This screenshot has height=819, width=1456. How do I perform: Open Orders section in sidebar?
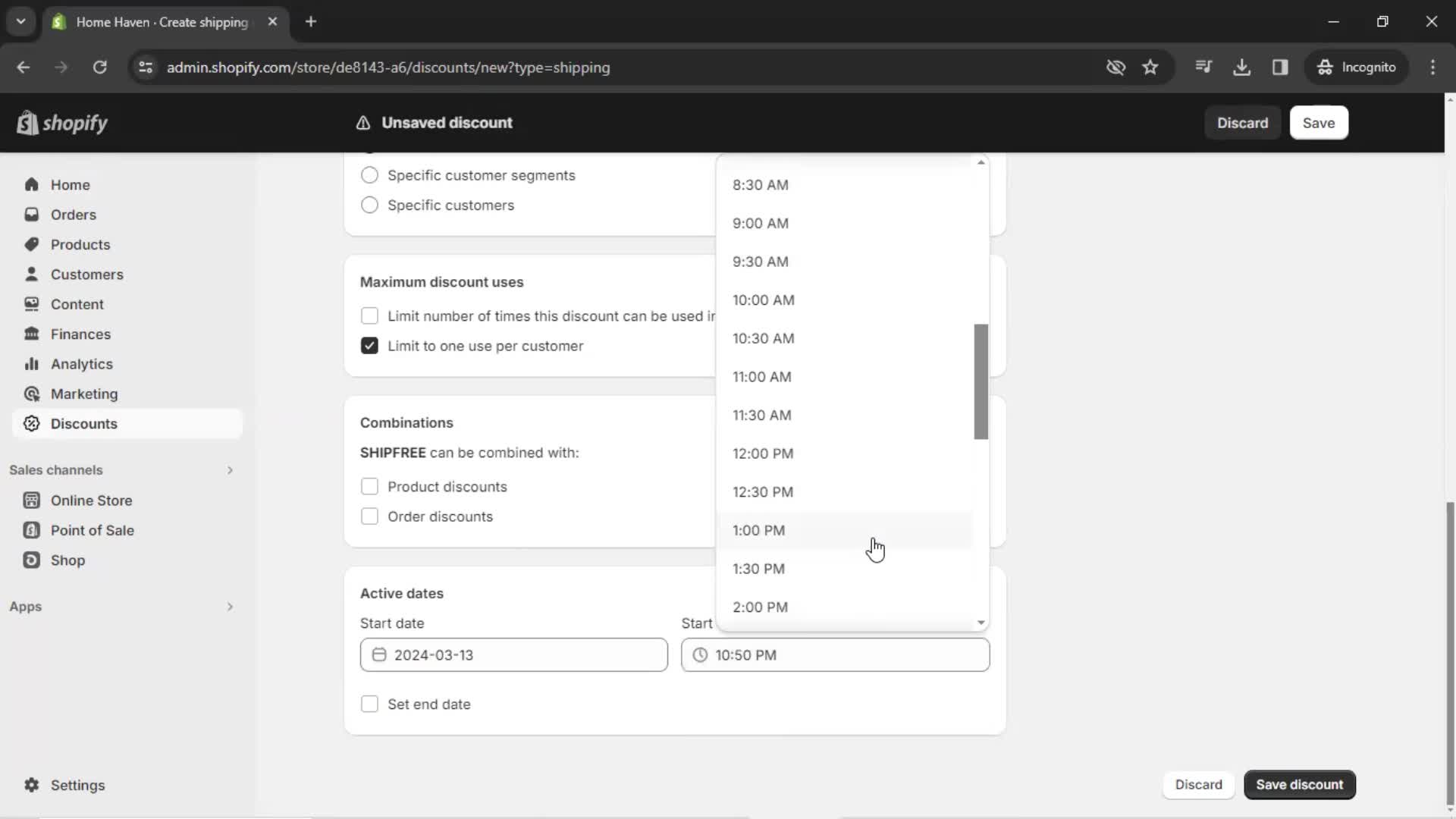tap(72, 214)
